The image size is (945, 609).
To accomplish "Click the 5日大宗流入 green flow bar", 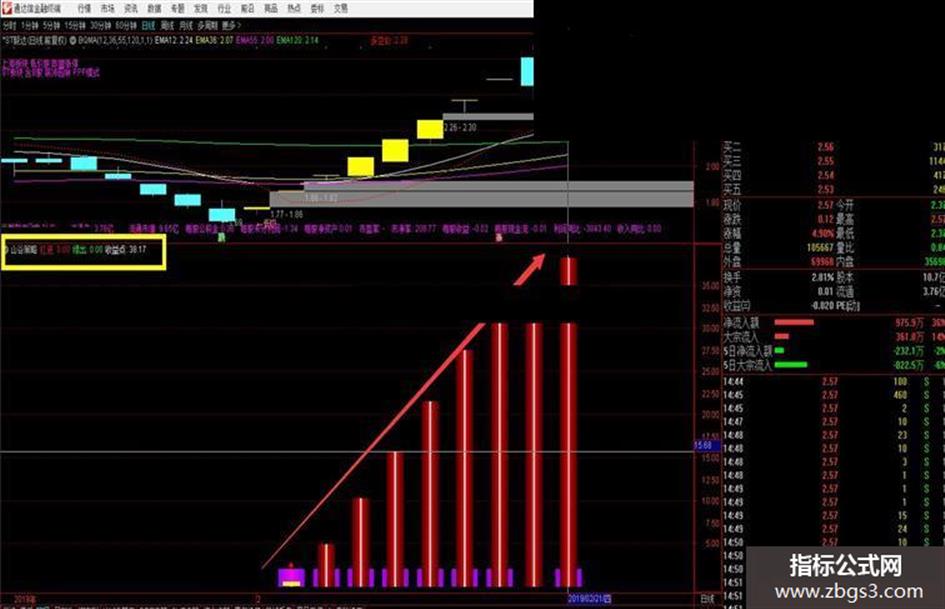I will point(791,365).
